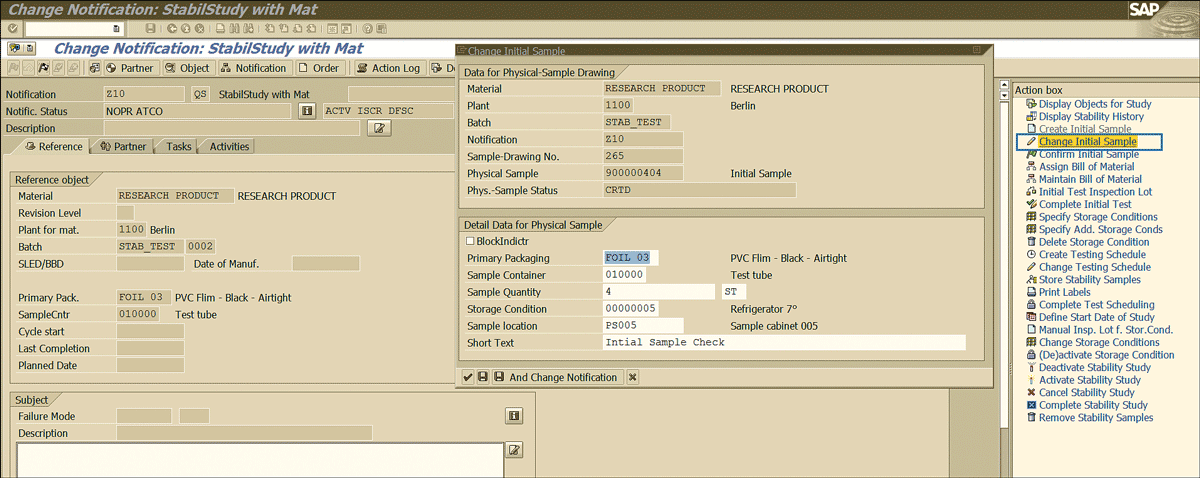The image size is (1200, 478).
Task: Click Change Testing Schedule
Action: [1094, 267]
